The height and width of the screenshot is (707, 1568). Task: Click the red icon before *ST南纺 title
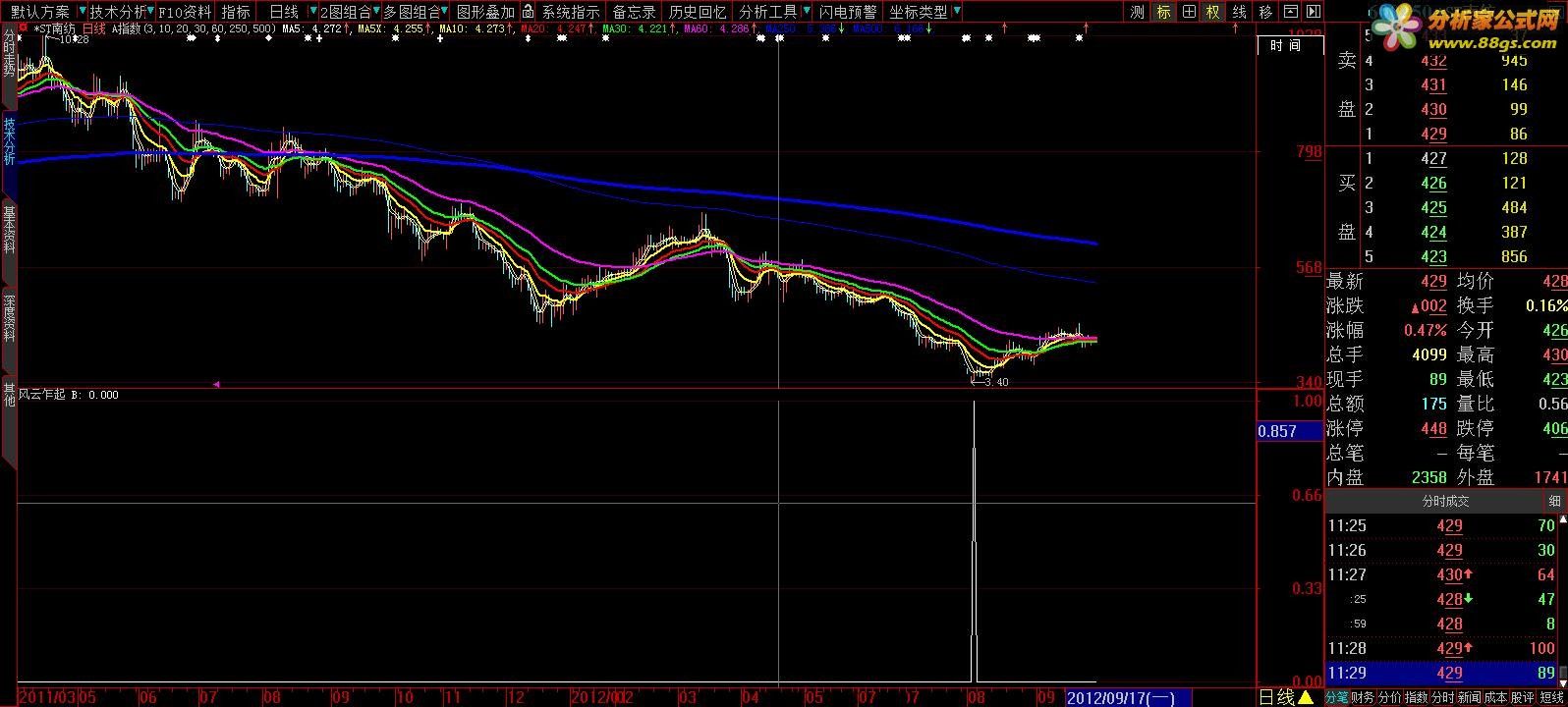pyautogui.click(x=24, y=28)
